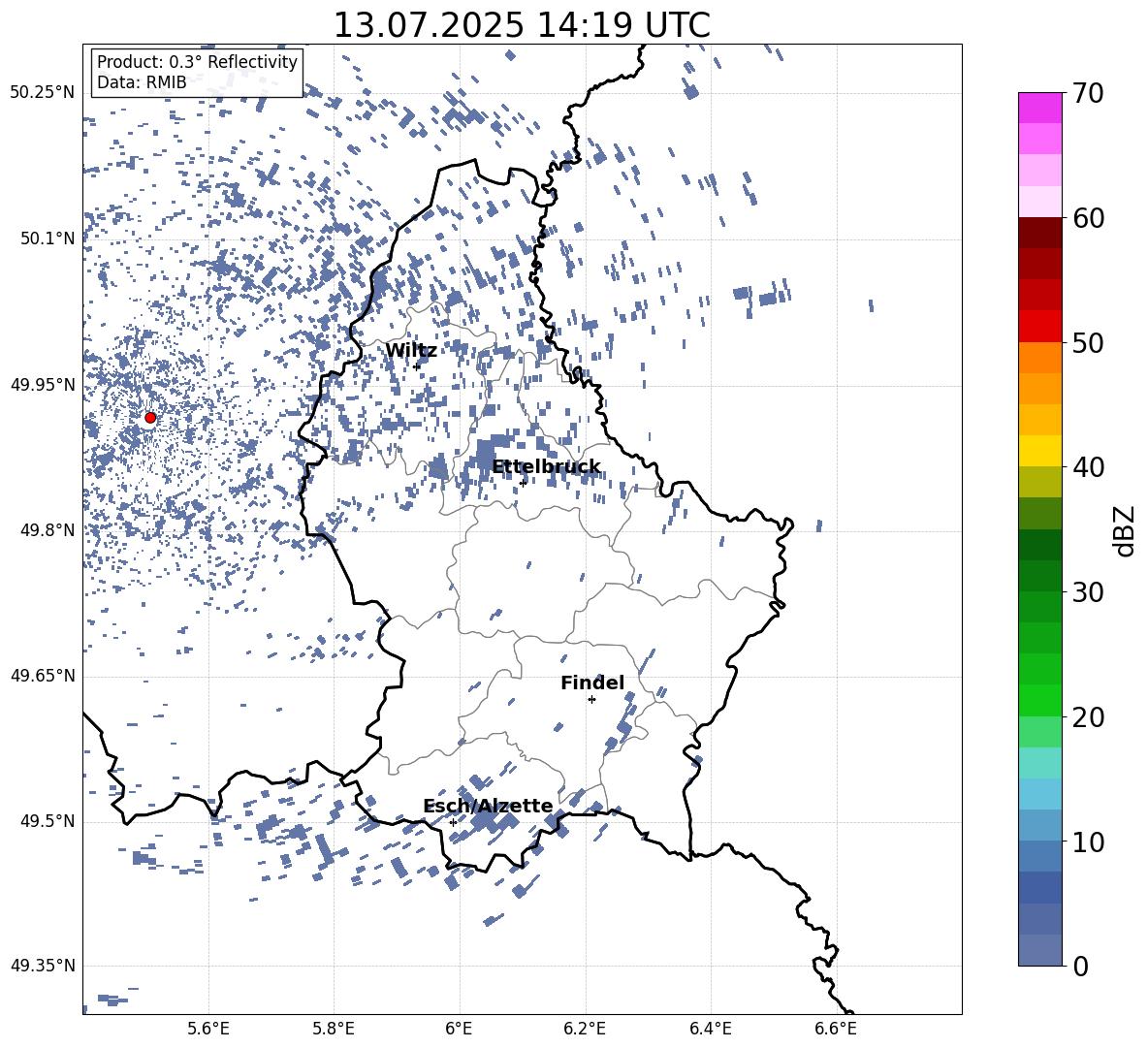Click the Ettelbruck city label
Image resolution: width=1148 pixels, height=1048 pixels.
click(546, 467)
